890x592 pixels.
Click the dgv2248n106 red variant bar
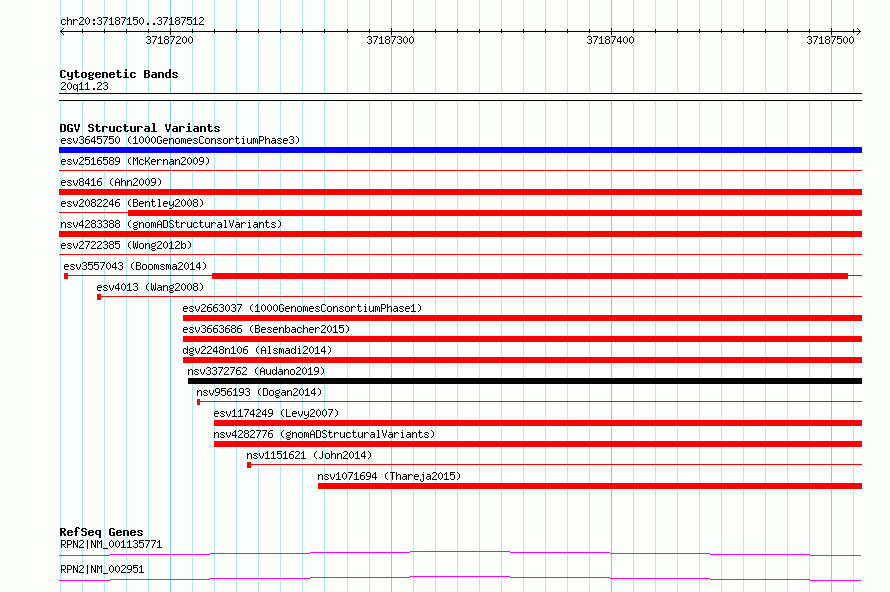[522, 360]
